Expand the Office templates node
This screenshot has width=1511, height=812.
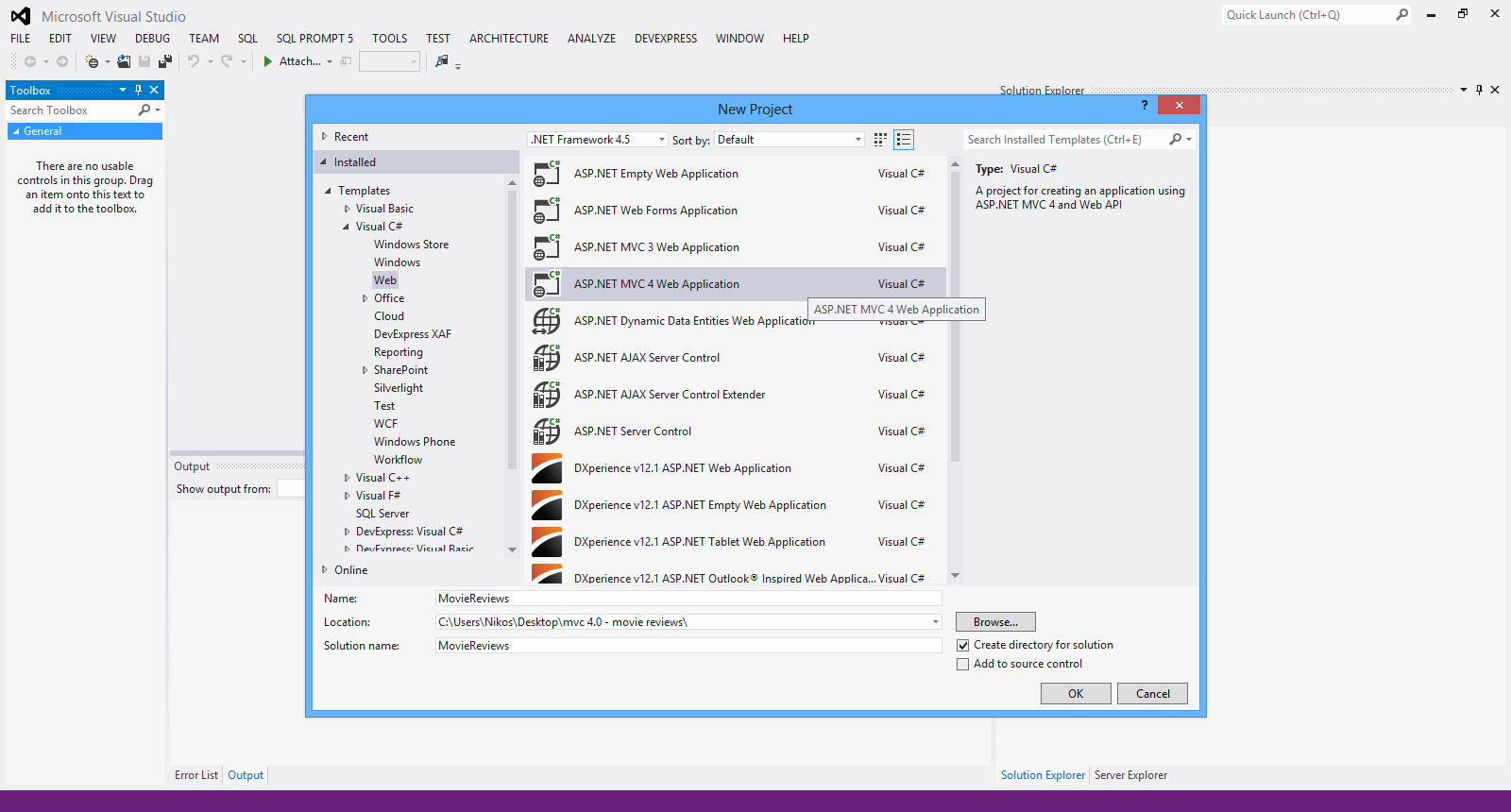point(365,298)
